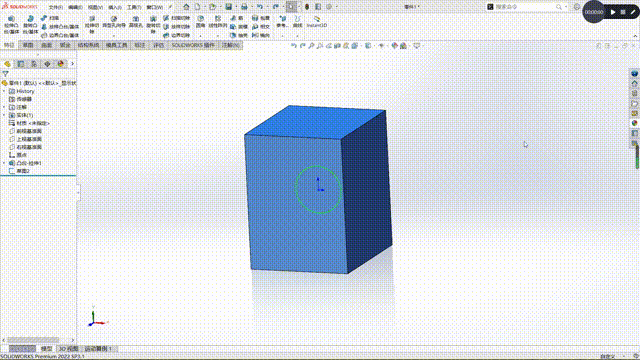
Task: Toggle the Instant3D mode on the ribbon
Action: coord(317,22)
